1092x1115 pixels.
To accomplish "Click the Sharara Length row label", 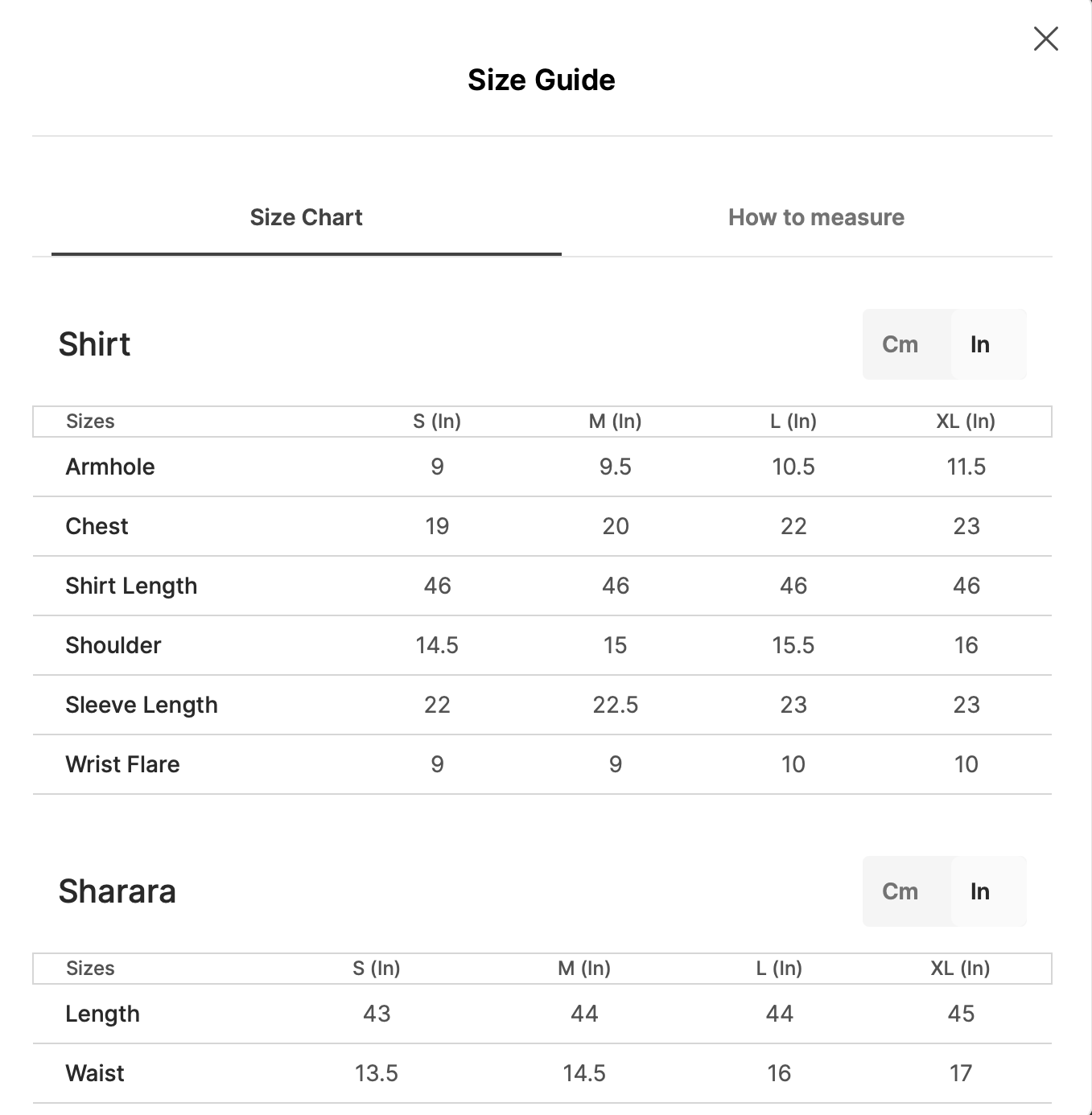I will pyautogui.click(x=102, y=1014).
